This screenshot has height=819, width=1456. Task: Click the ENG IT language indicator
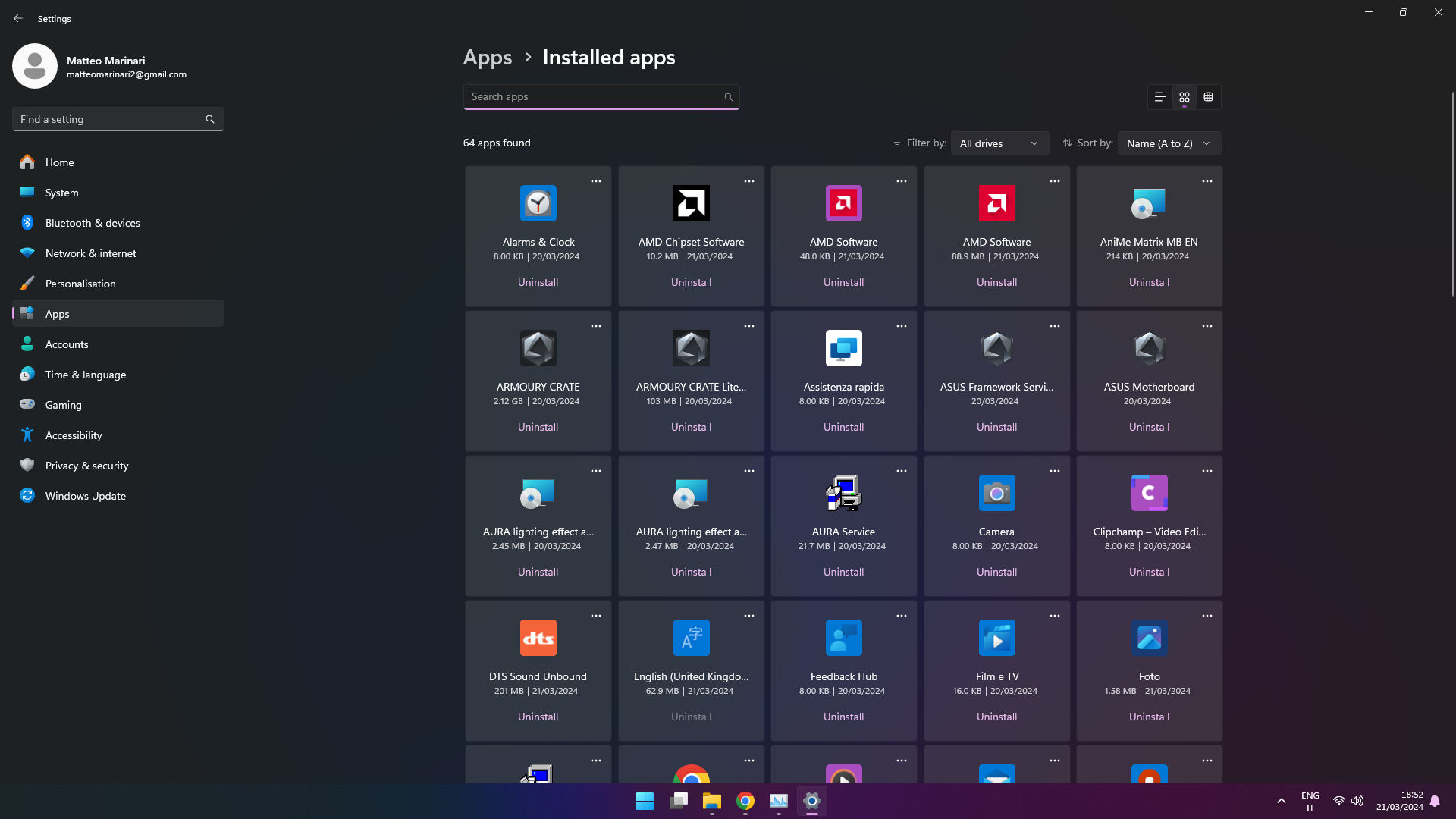coord(1310,801)
